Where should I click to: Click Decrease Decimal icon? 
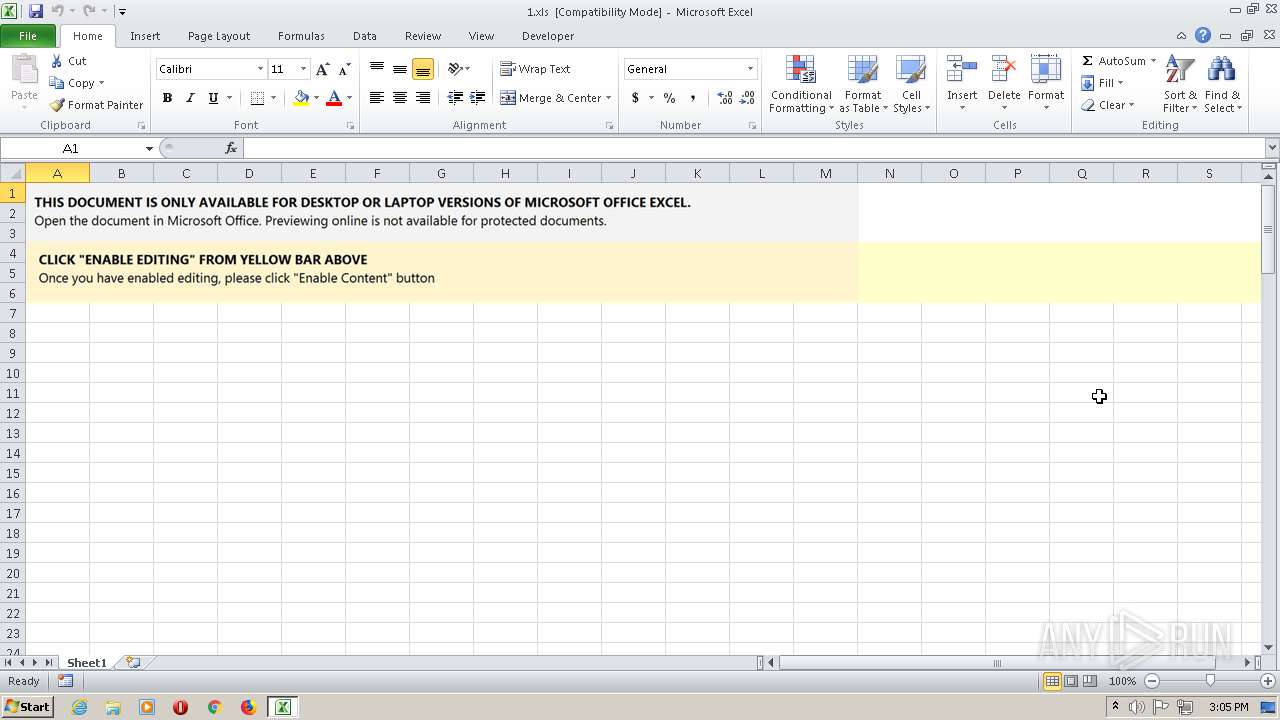(747, 98)
